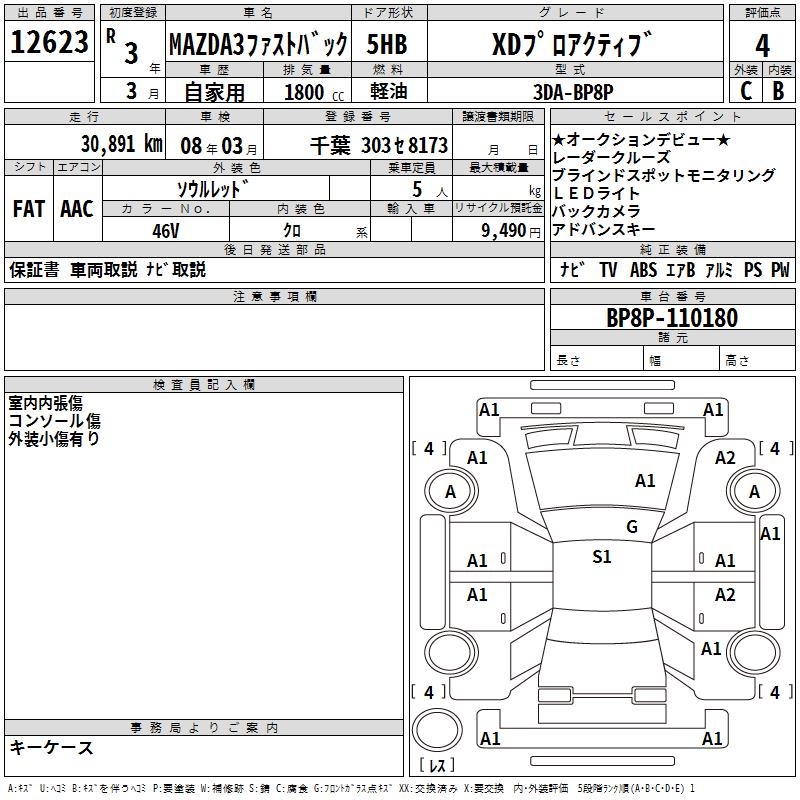
Task: Select the recycle deposit 9,490円
Action: point(511,231)
